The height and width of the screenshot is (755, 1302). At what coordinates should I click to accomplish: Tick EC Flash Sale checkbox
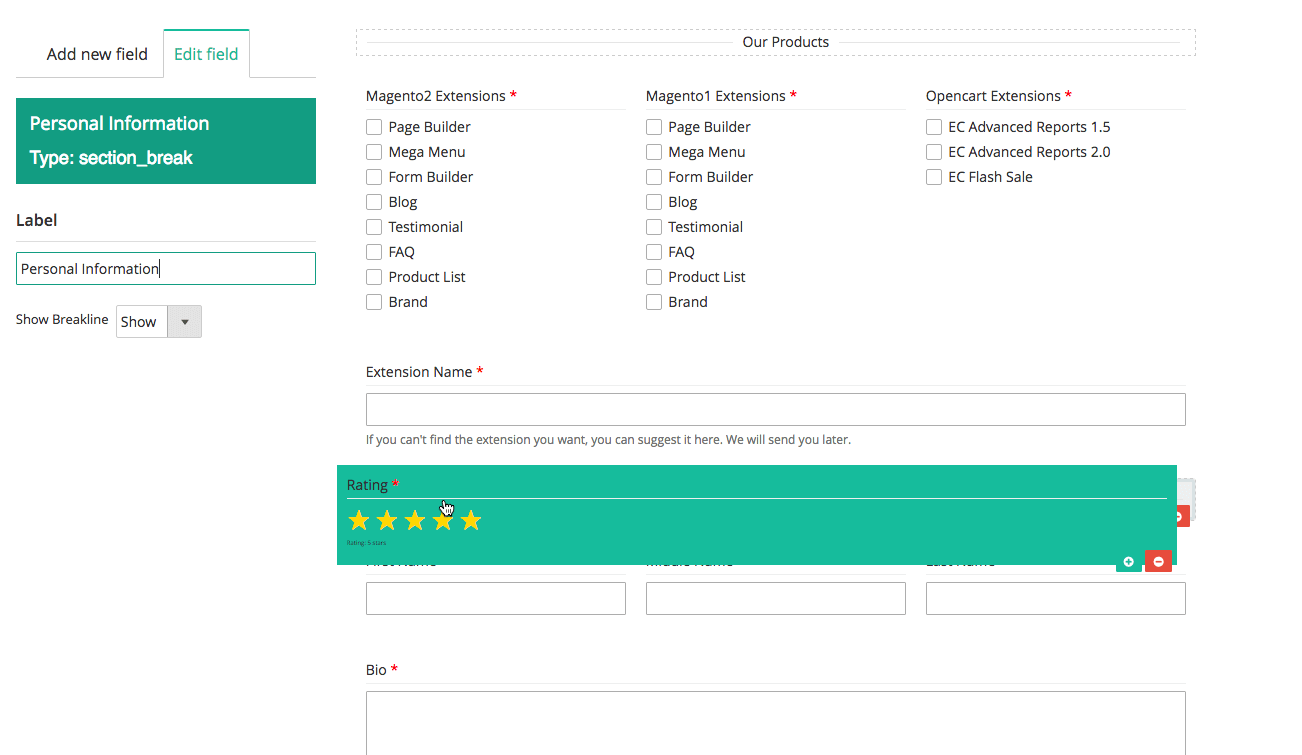934,177
